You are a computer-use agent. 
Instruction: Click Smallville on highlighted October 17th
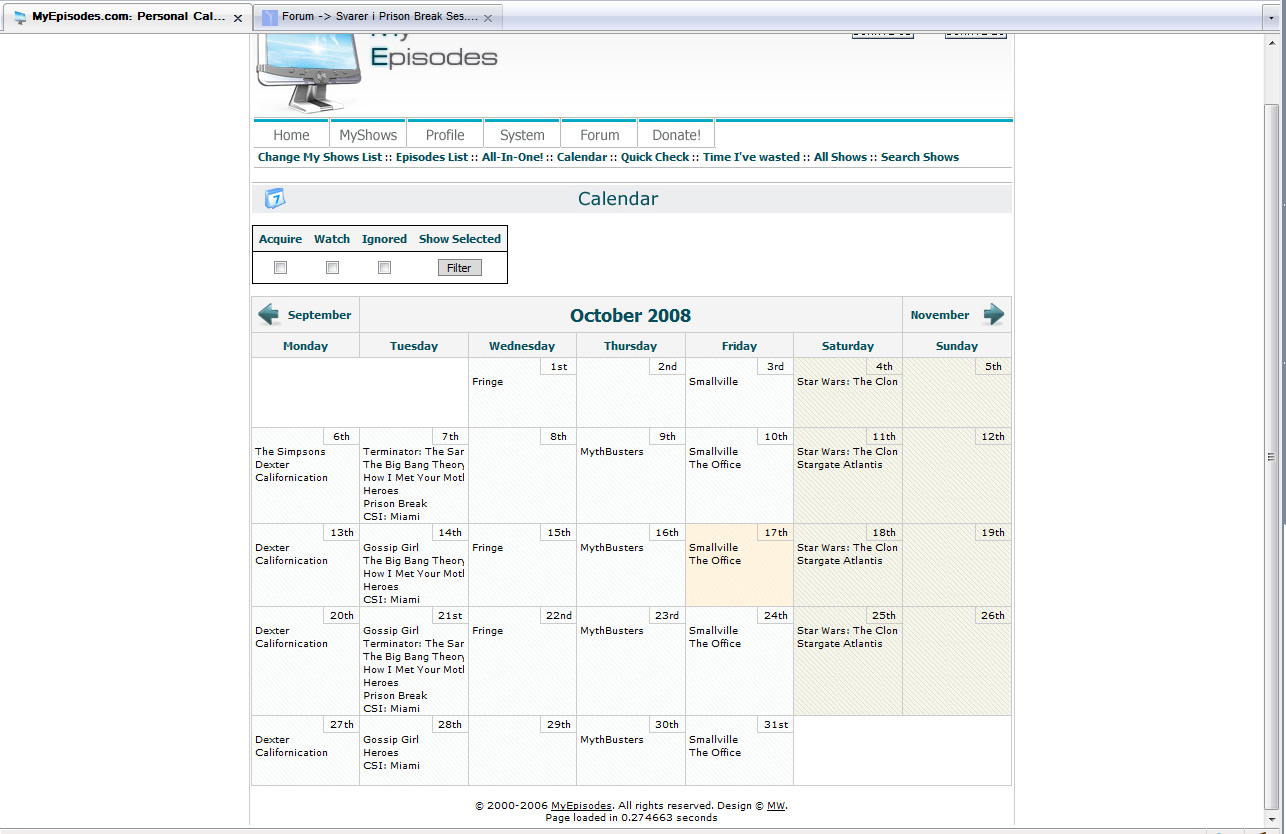[714, 548]
